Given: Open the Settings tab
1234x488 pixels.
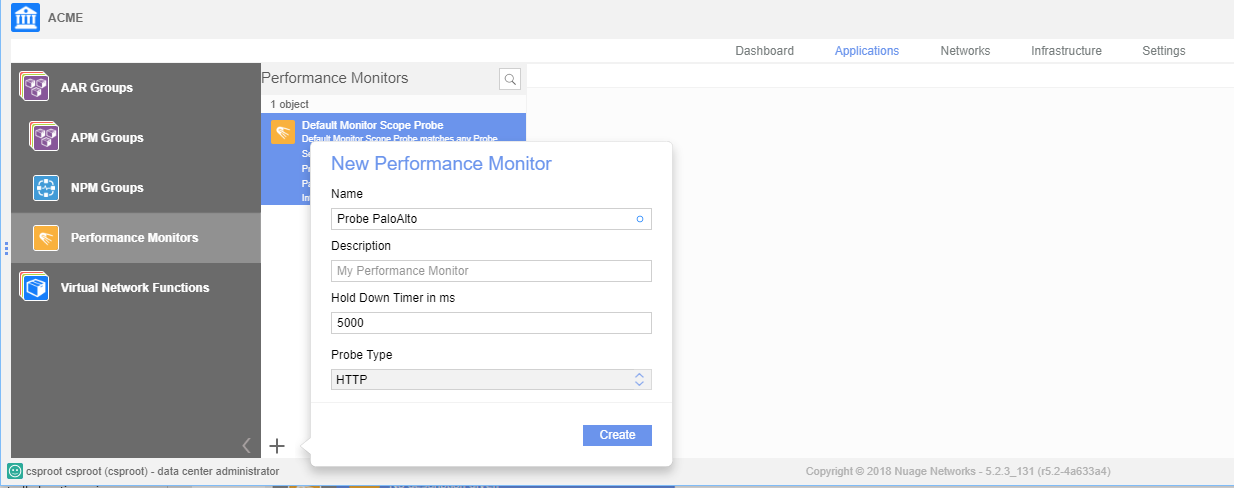Looking at the screenshot, I should point(1163,51).
